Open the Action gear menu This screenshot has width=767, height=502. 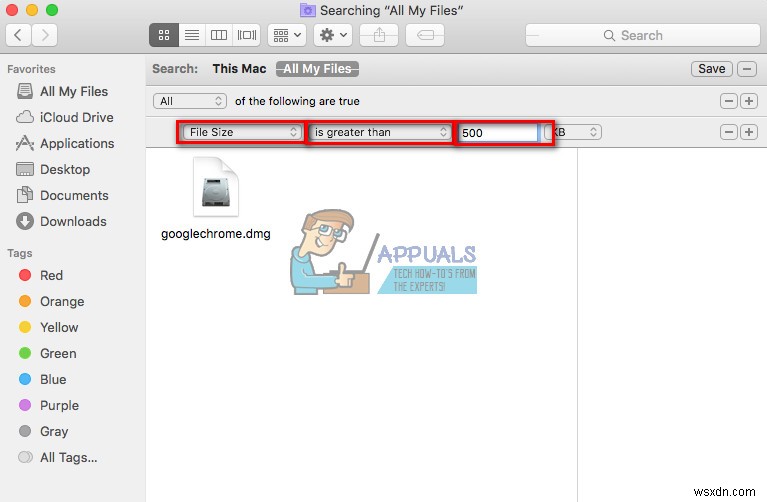click(x=333, y=35)
